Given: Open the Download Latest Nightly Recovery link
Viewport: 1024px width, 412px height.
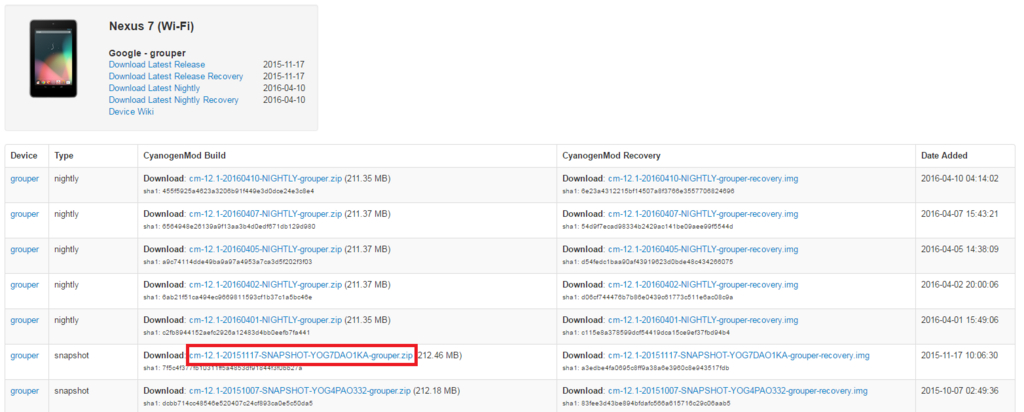Looking at the screenshot, I should (174, 100).
